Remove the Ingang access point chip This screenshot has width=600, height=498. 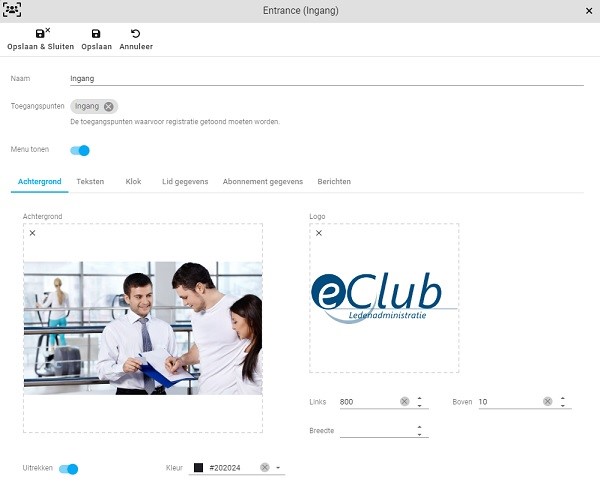pos(109,106)
